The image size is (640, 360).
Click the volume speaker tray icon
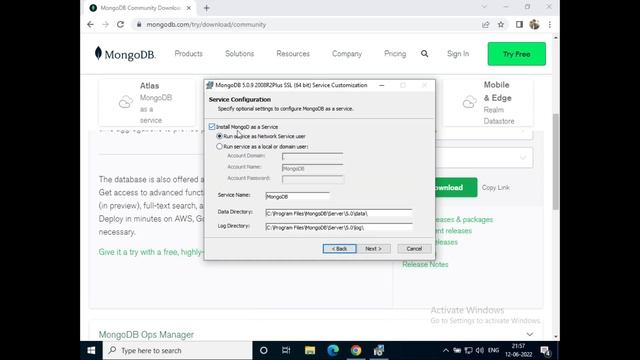[x=480, y=351]
